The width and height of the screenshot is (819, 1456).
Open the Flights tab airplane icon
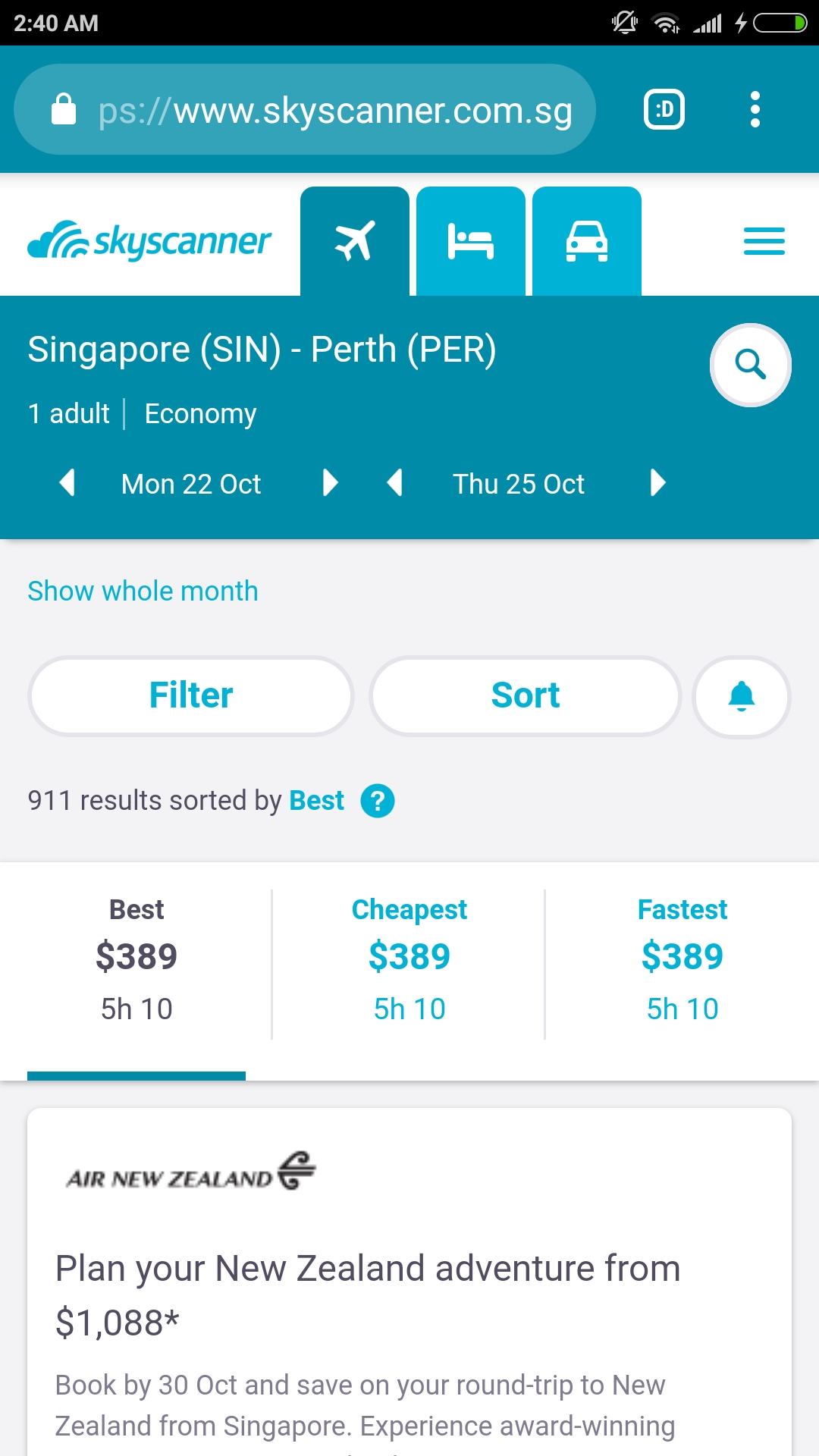354,241
